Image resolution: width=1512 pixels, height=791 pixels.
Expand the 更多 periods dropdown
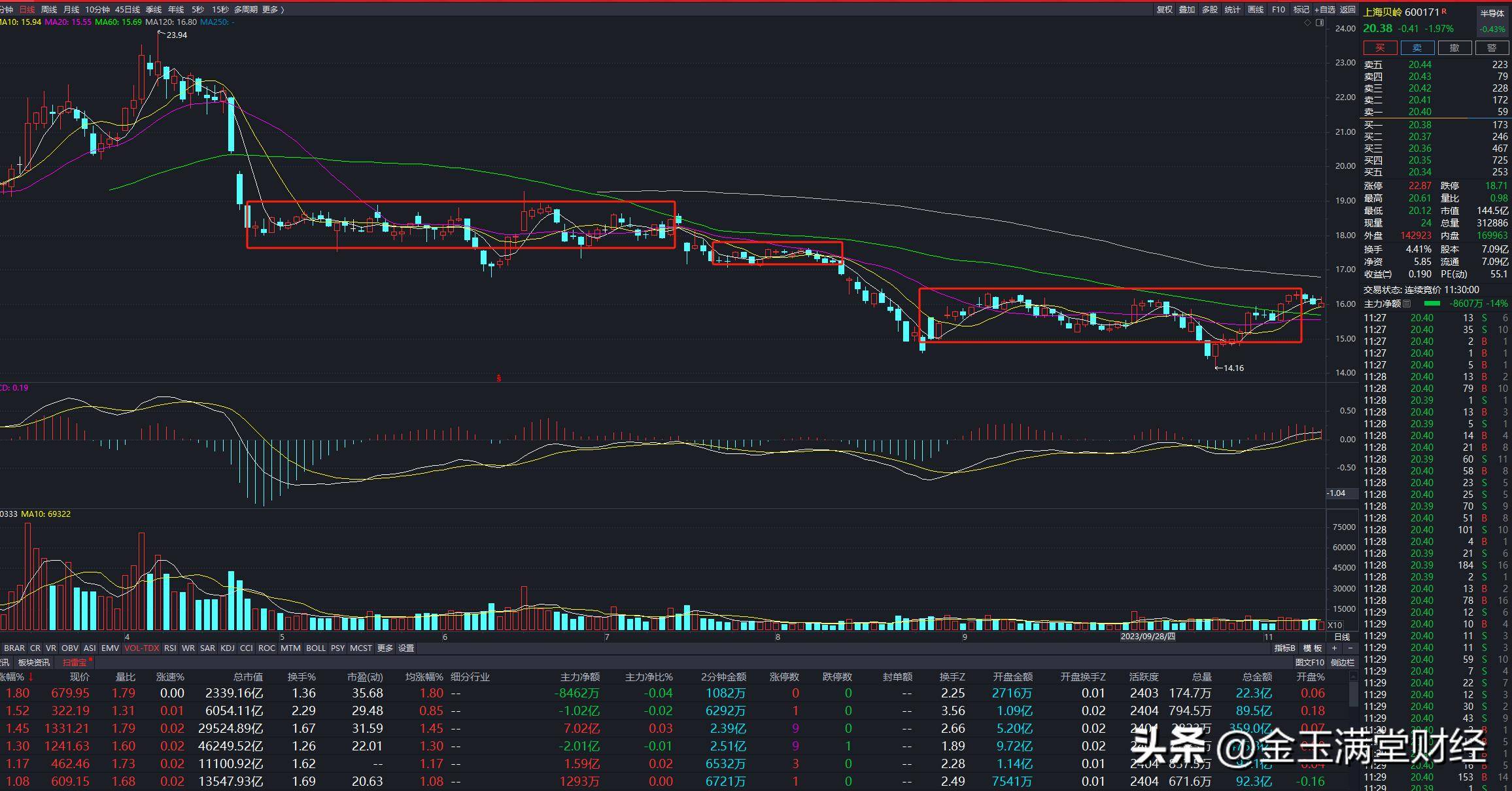[x=272, y=10]
